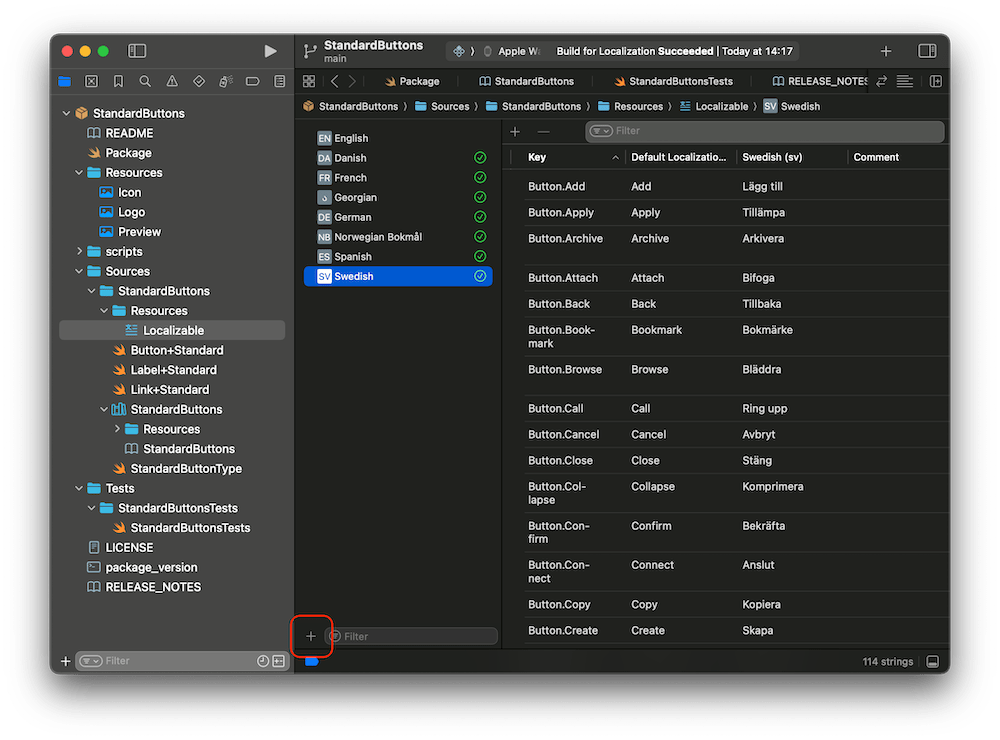Click the plus button in the title bar
The width and height of the screenshot is (1000, 740).
(886, 51)
